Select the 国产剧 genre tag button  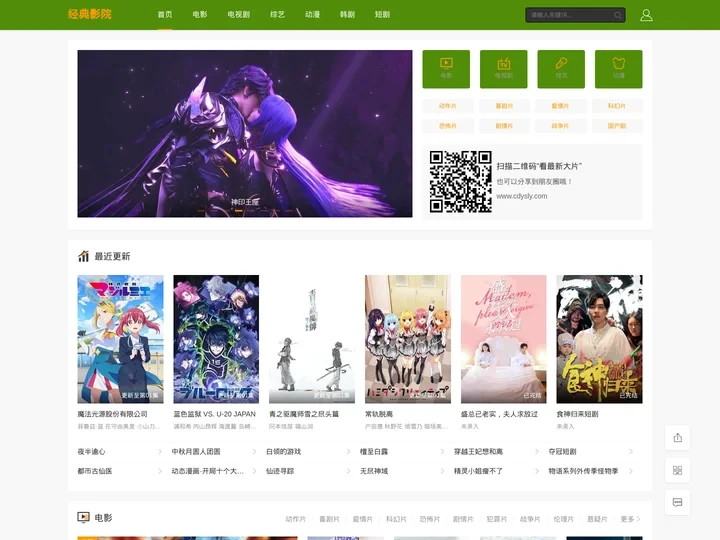(617, 126)
